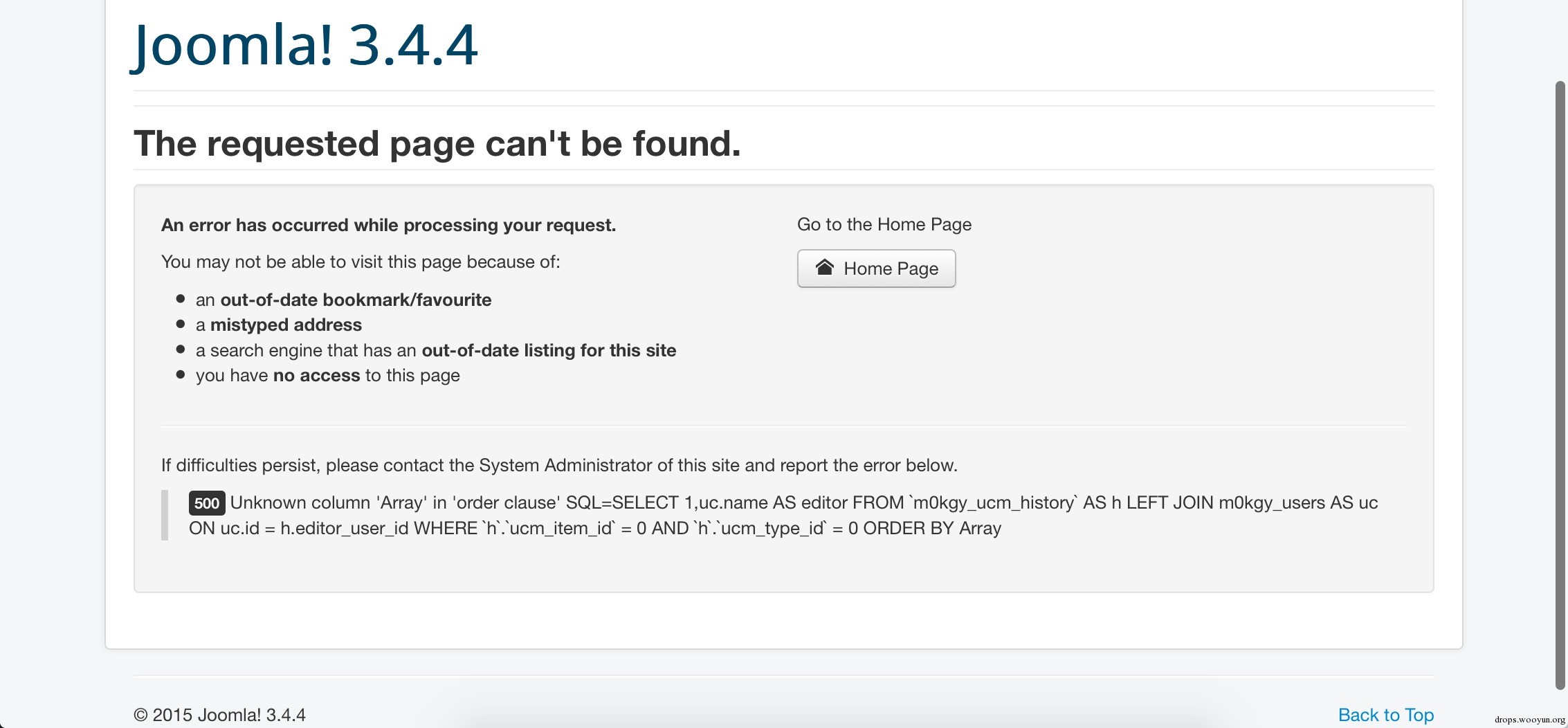The width and height of the screenshot is (1568, 728).
Task: Click "You may not be able to visit" text
Action: [x=361, y=262]
